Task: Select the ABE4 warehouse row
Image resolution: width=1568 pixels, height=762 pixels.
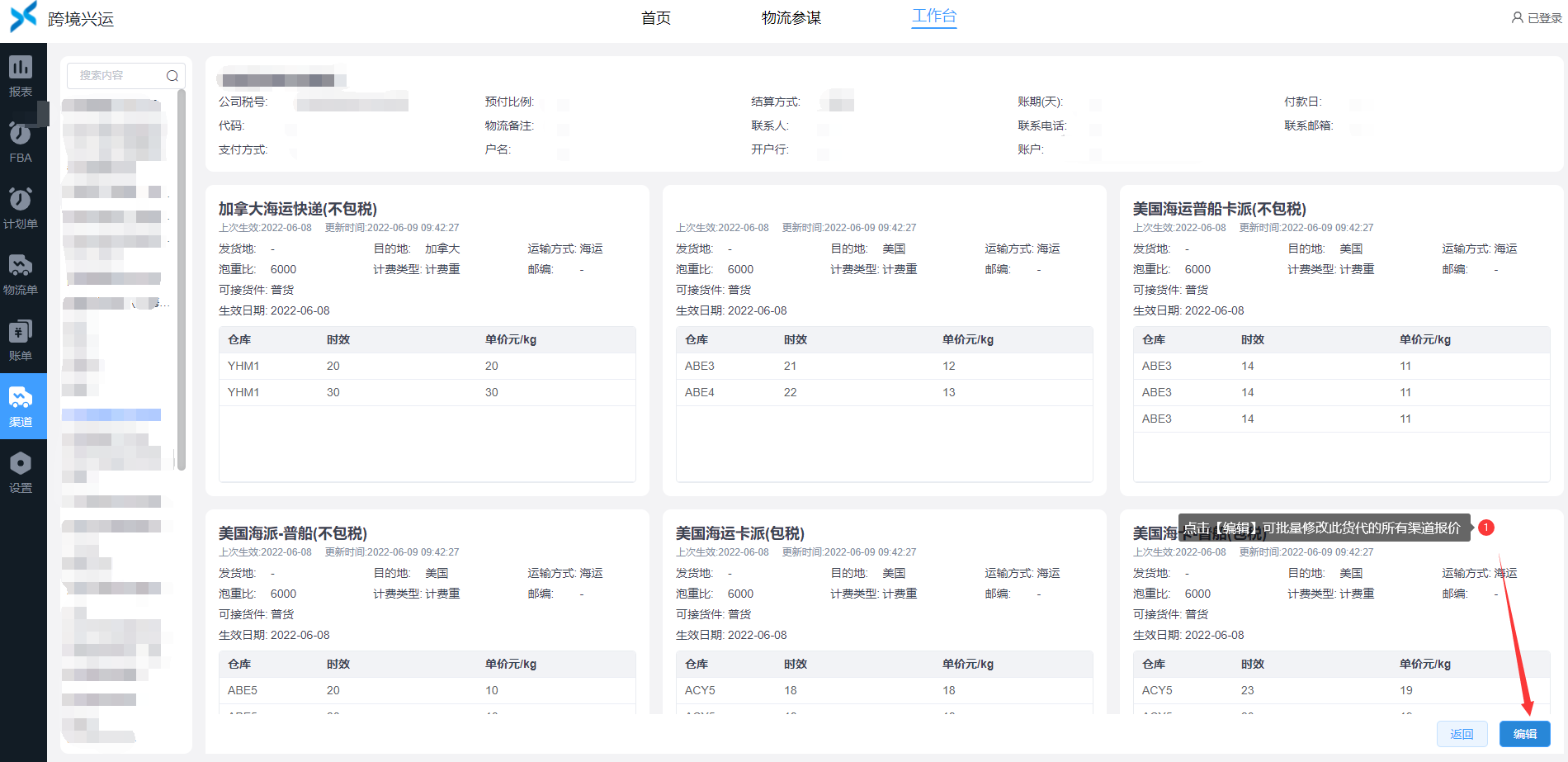Action: pyautogui.click(x=885, y=392)
